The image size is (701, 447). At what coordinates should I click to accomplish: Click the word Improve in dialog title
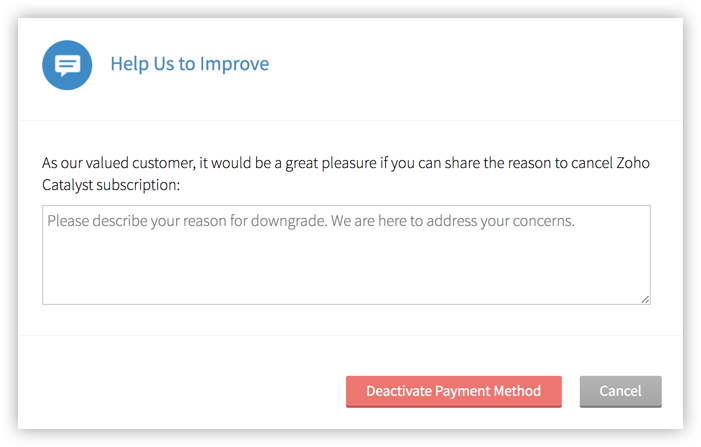click(x=234, y=64)
